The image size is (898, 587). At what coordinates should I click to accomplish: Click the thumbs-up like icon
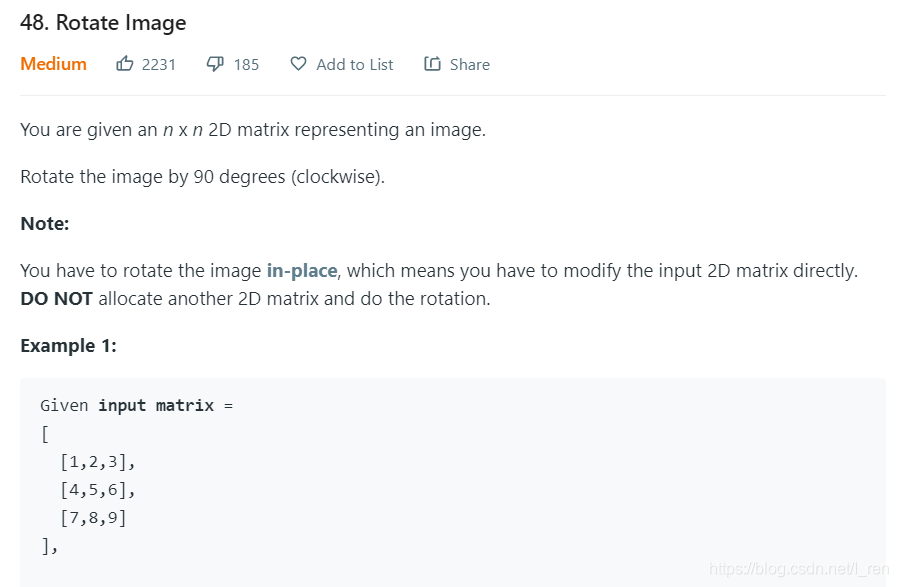pos(125,63)
